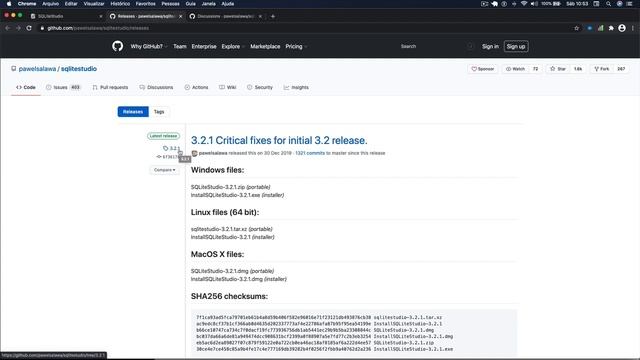Screen dimensions: 640x360
Task: Click the Sign up button
Action: [516, 47]
